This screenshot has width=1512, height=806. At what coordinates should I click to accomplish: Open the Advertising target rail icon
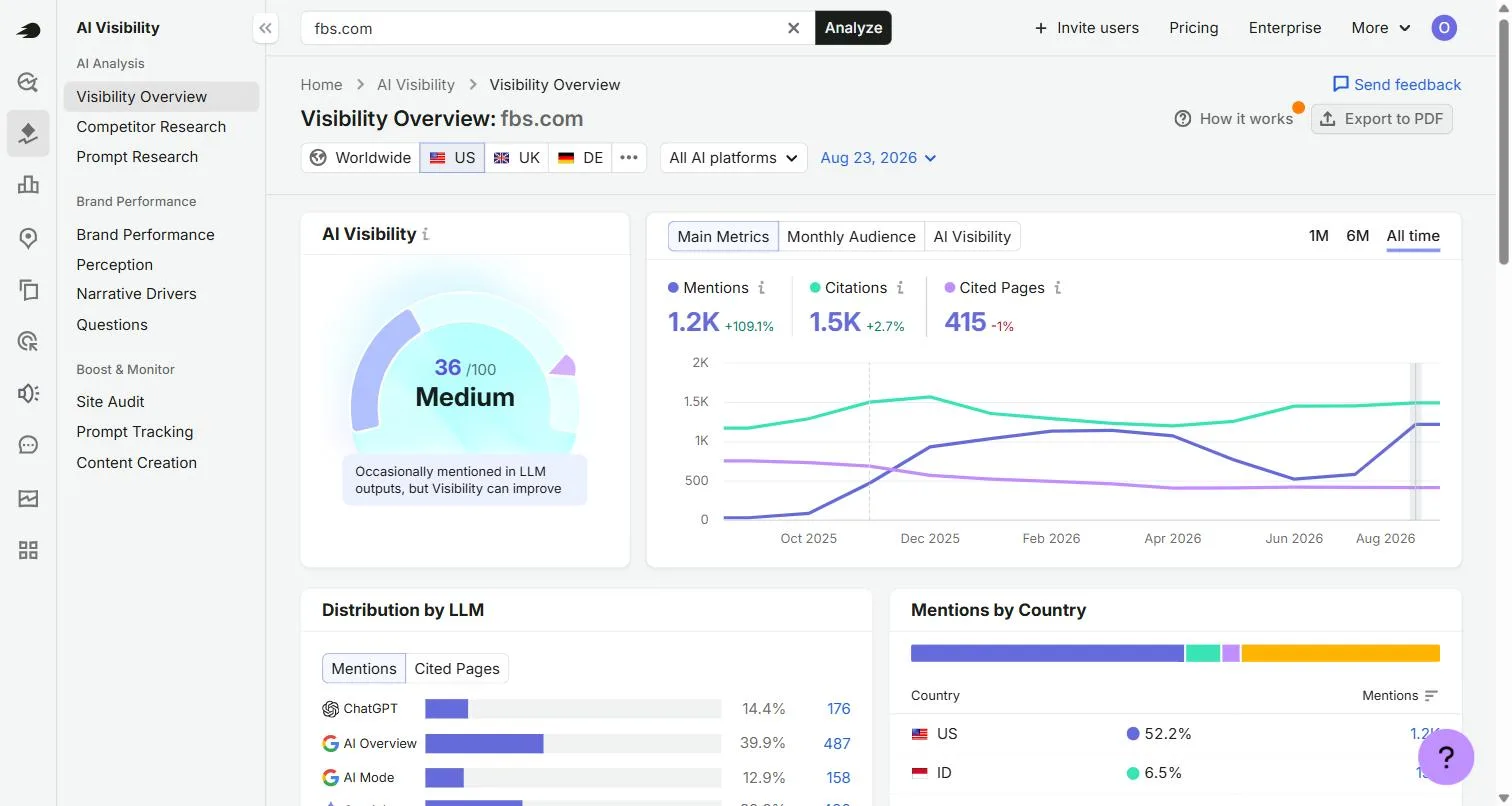[28, 342]
